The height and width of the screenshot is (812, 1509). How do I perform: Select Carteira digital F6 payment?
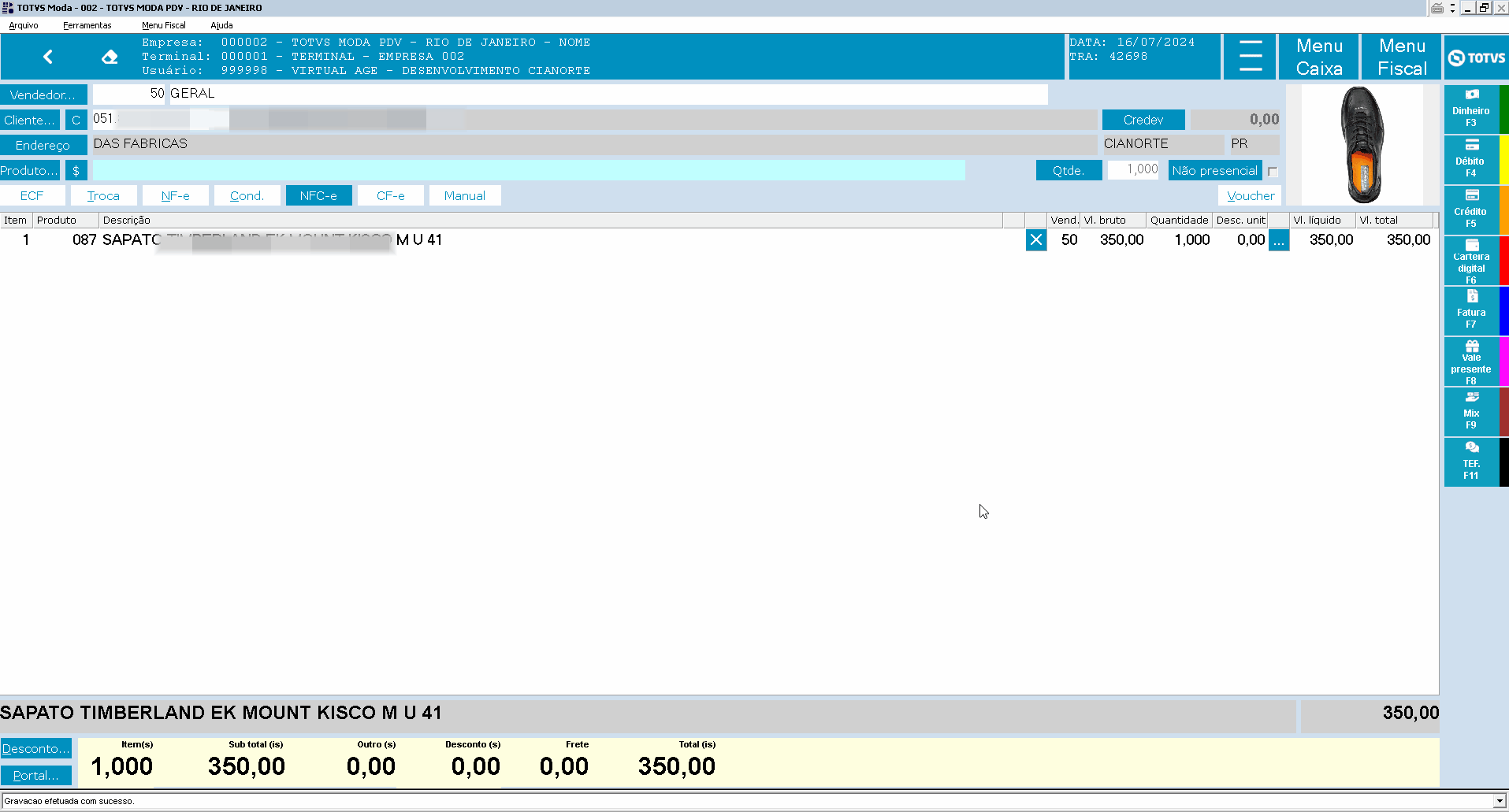coord(1471,261)
